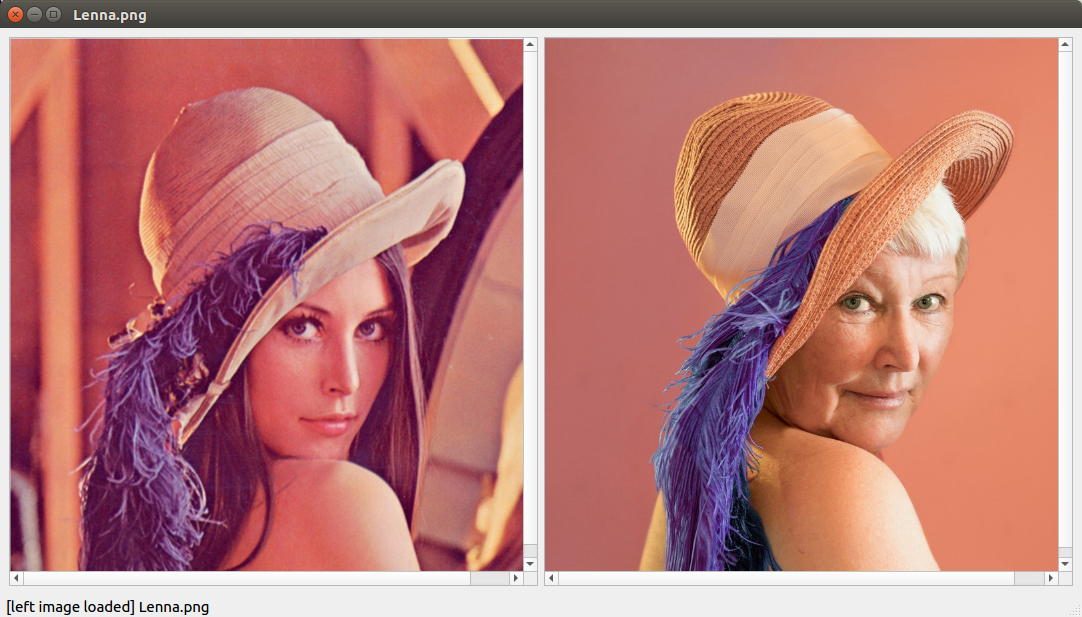This screenshot has height=617, width=1082.
Task: Click the up arrow of right image's vertical scrollbar
Action: (x=1065, y=45)
